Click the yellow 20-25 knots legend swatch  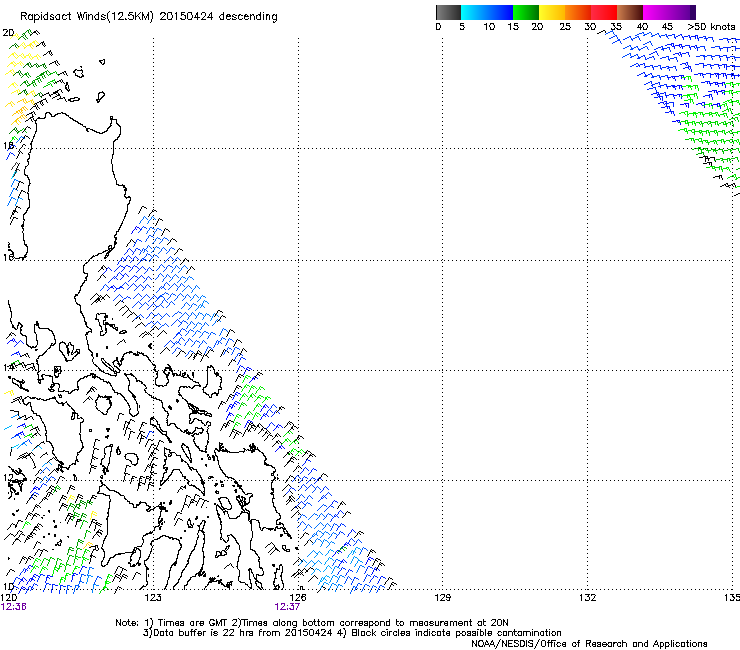pos(552,12)
